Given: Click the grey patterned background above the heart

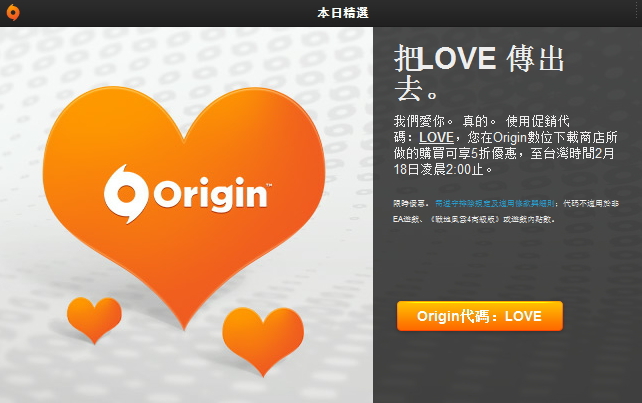Looking at the screenshot, I should click(184, 55).
